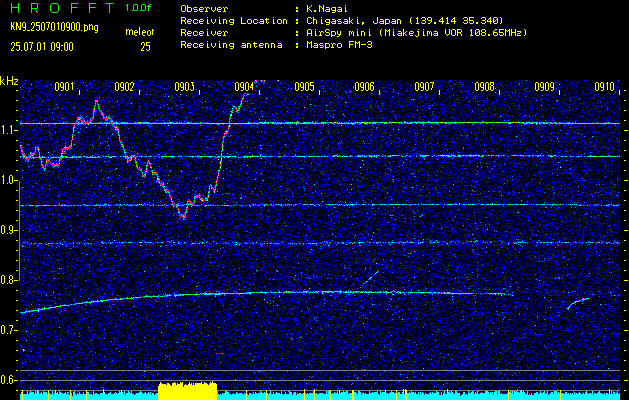This screenshot has width=629, height=400.
Task: Click the short curved echo under 0909
Action: (x=578, y=303)
